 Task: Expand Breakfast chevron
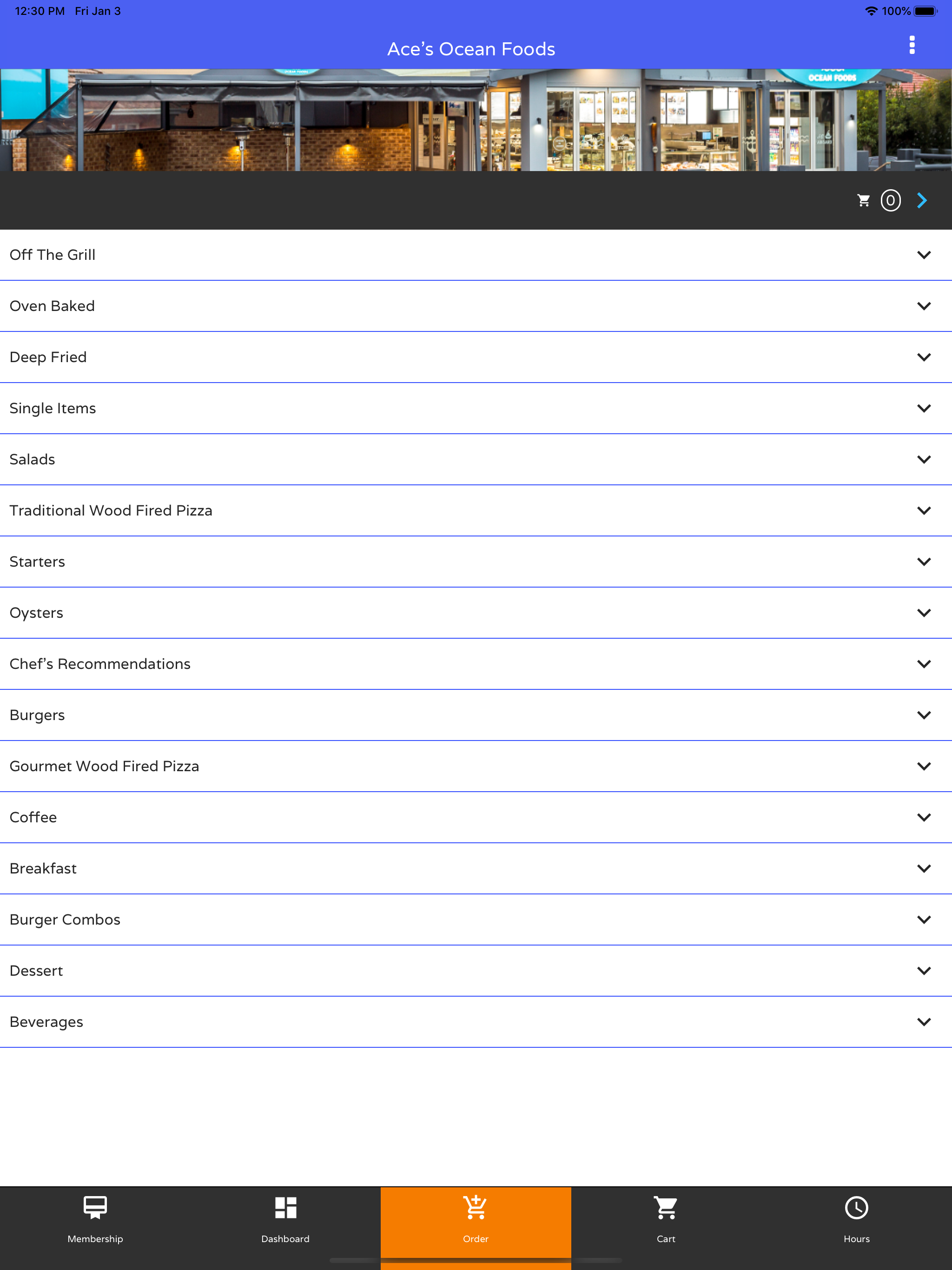coord(924,868)
